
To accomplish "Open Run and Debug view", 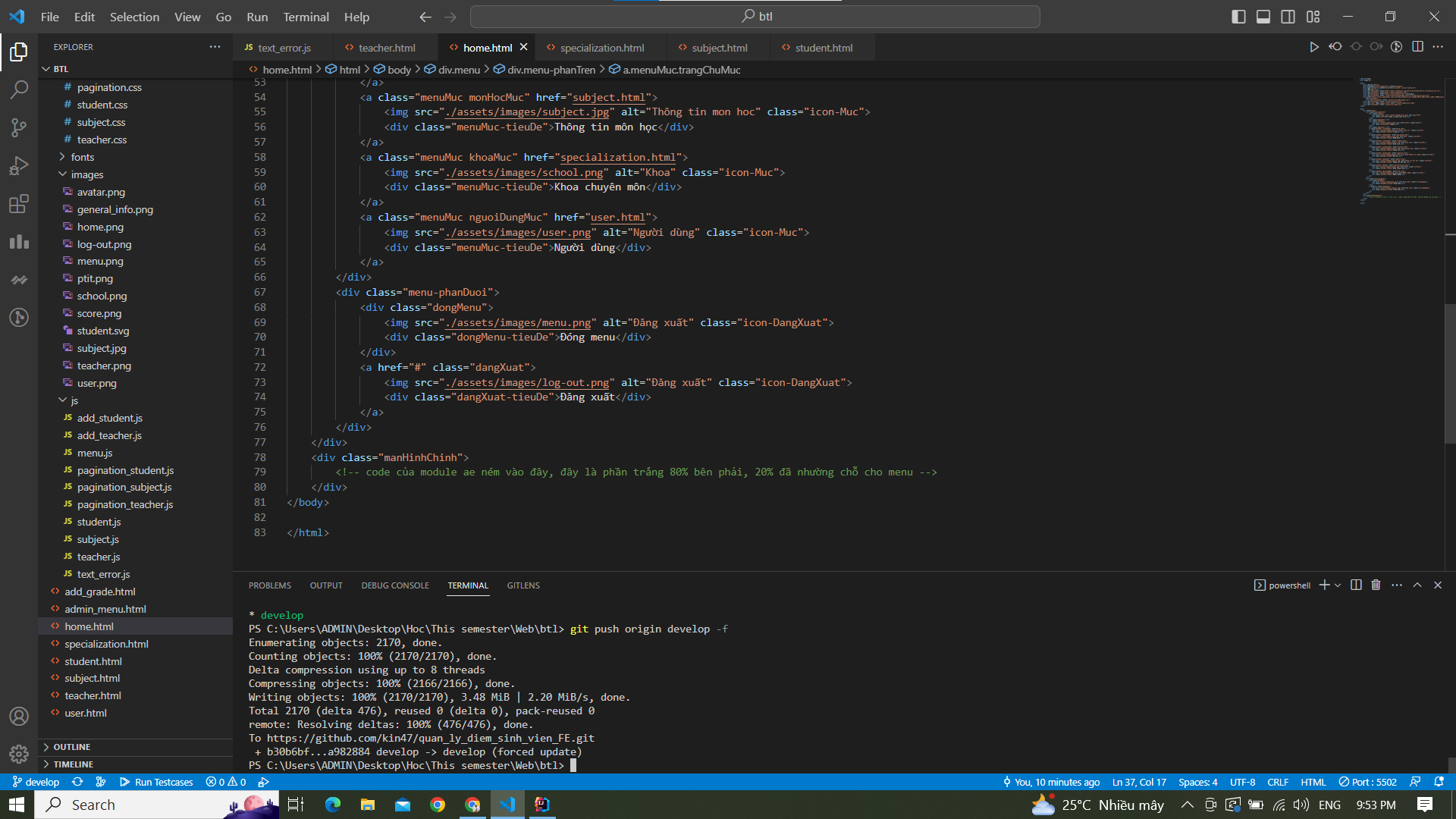I will tap(19, 165).
